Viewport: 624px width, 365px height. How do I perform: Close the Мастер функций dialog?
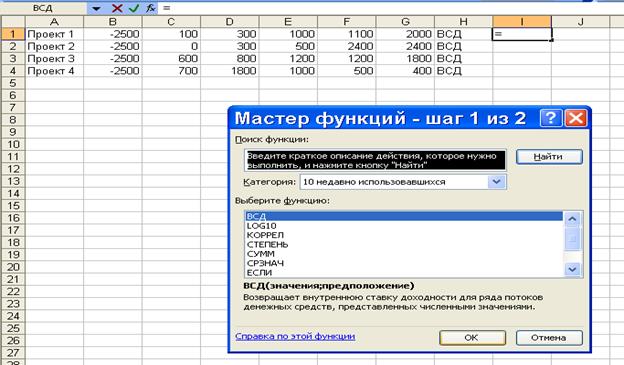[576, 118]
